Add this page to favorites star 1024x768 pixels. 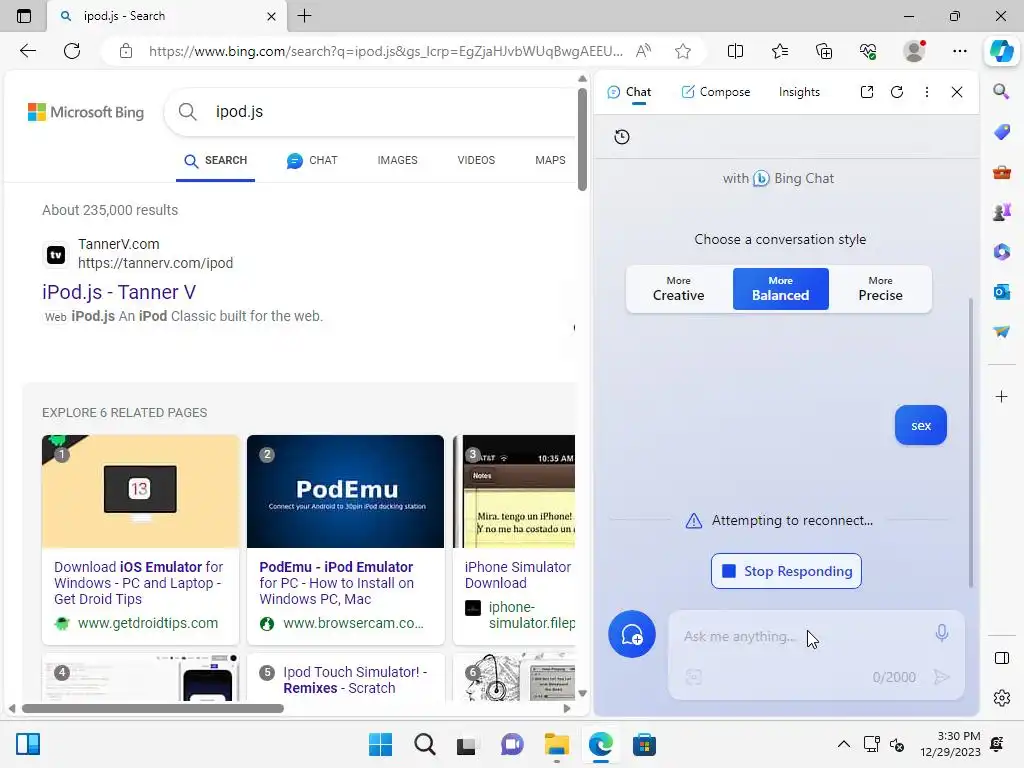683,51
